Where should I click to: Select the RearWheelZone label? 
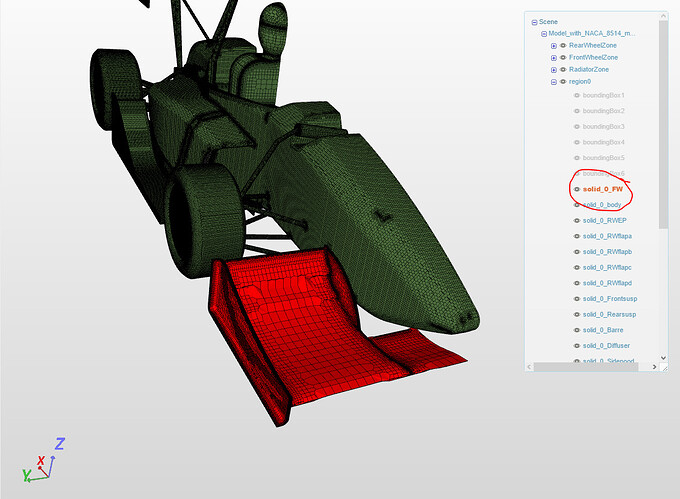tap(593, 46)
